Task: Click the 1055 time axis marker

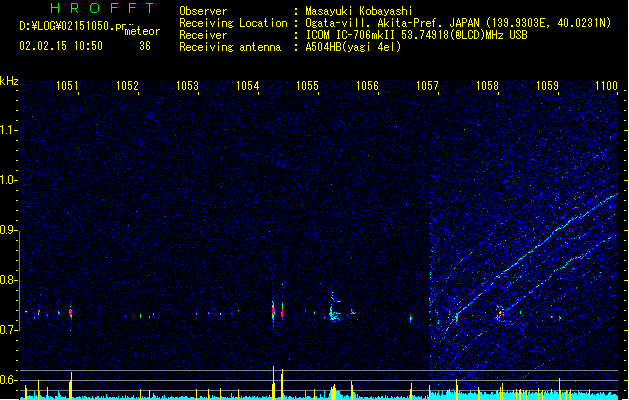Action: tap(307, 85)
